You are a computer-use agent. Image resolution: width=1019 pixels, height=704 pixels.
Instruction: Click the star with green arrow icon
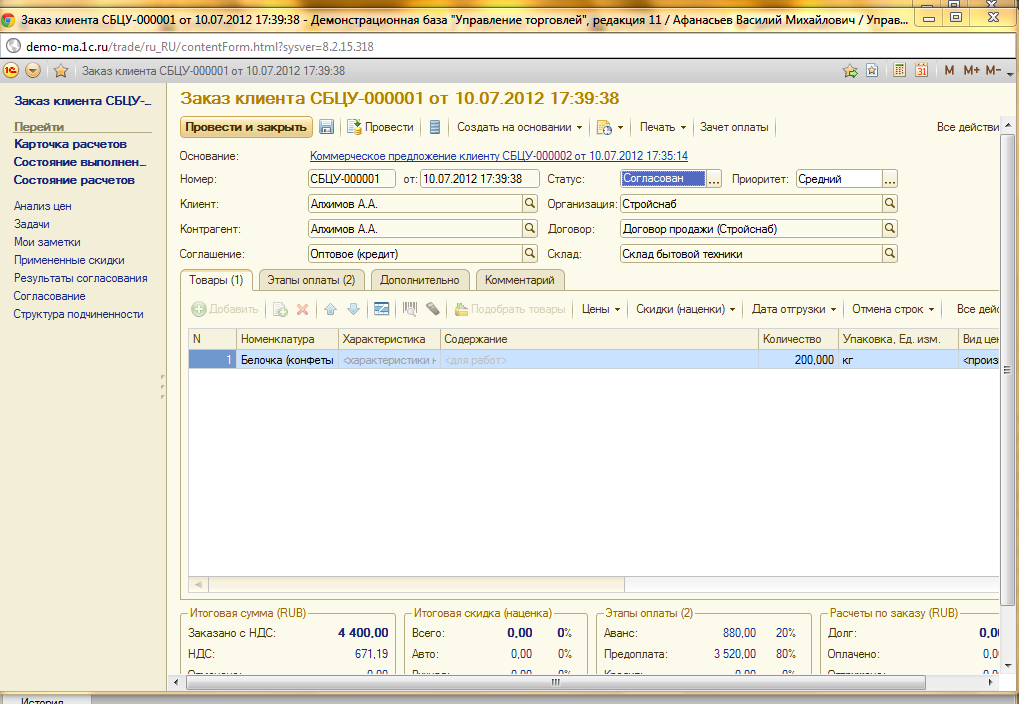point(850,70)
